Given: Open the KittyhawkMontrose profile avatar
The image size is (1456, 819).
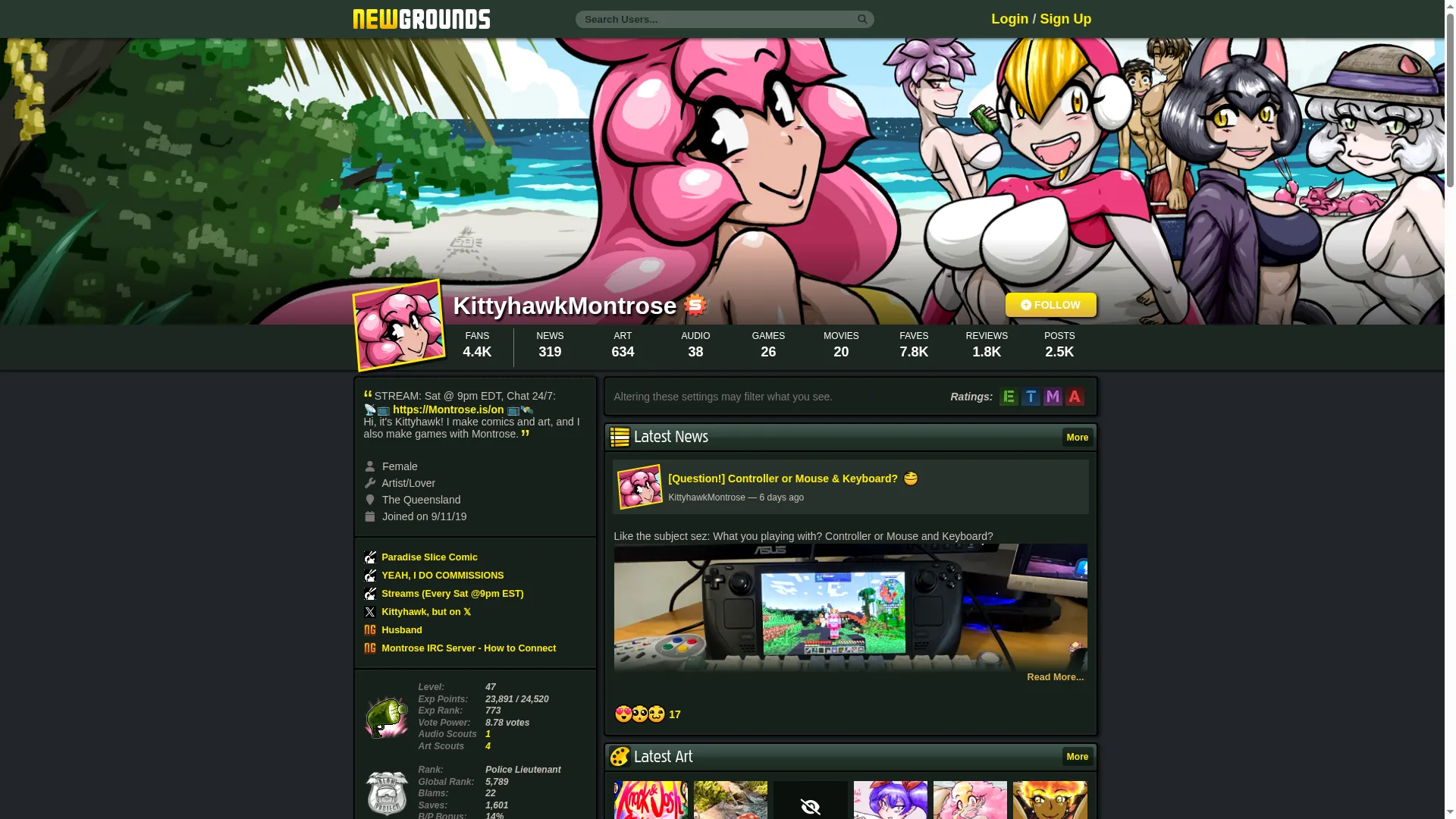Looking at the screenshot, I should point(399,325).
